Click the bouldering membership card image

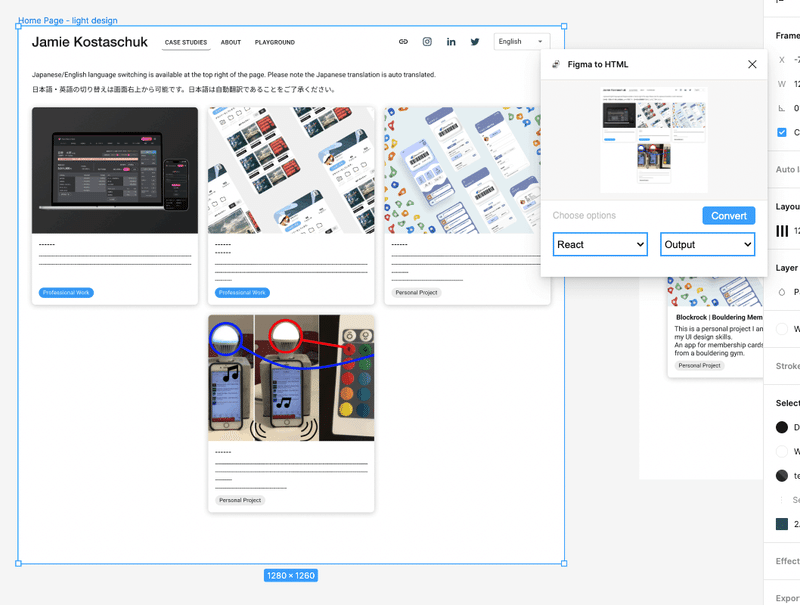462,170
